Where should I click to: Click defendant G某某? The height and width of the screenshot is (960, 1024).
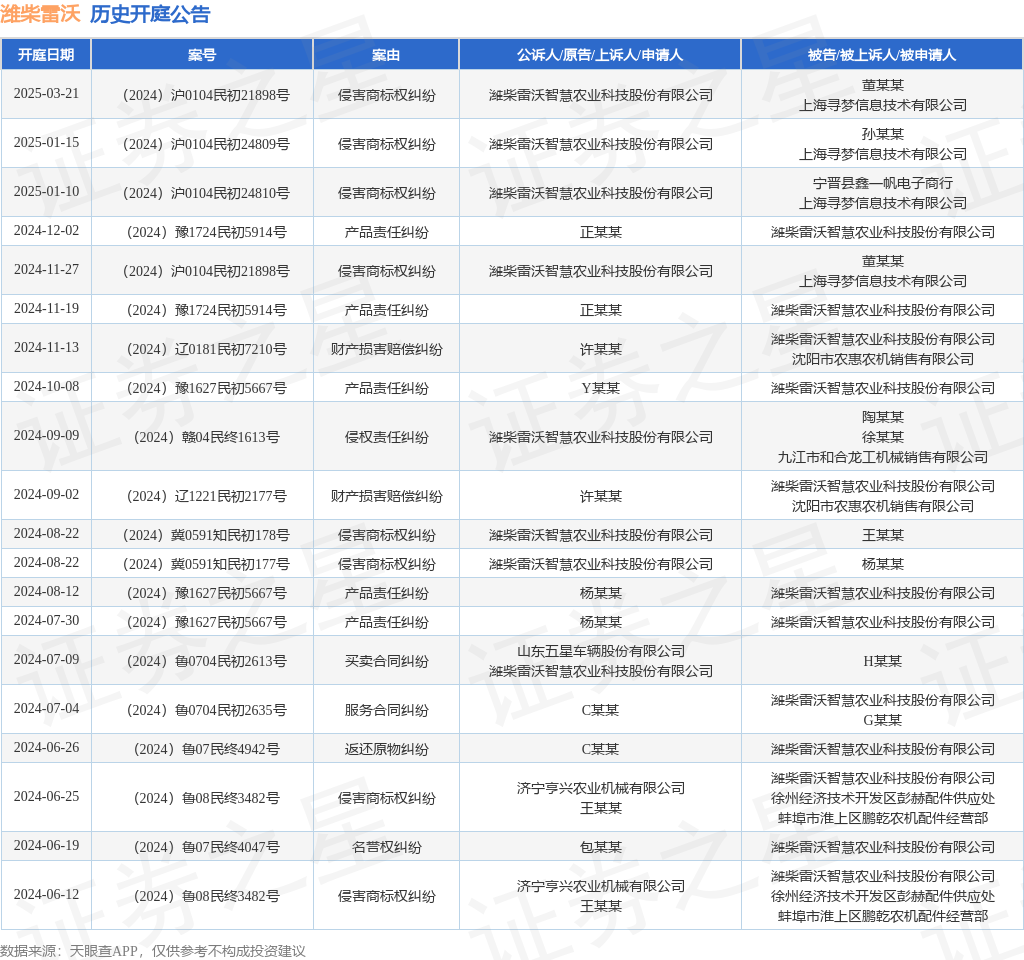click(882, 720)
